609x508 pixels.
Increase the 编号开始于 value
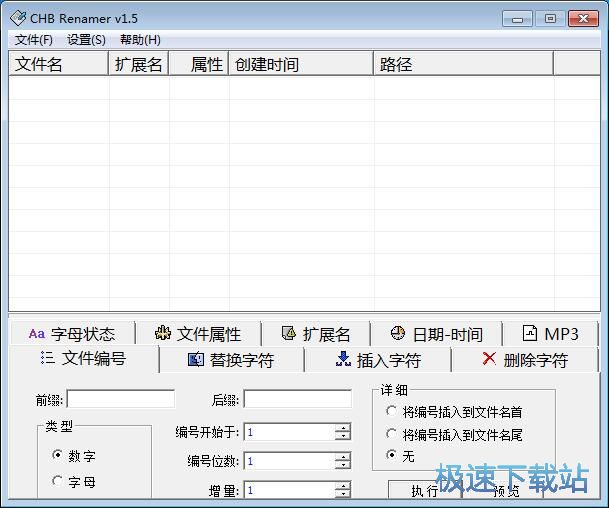coord(343,428)
